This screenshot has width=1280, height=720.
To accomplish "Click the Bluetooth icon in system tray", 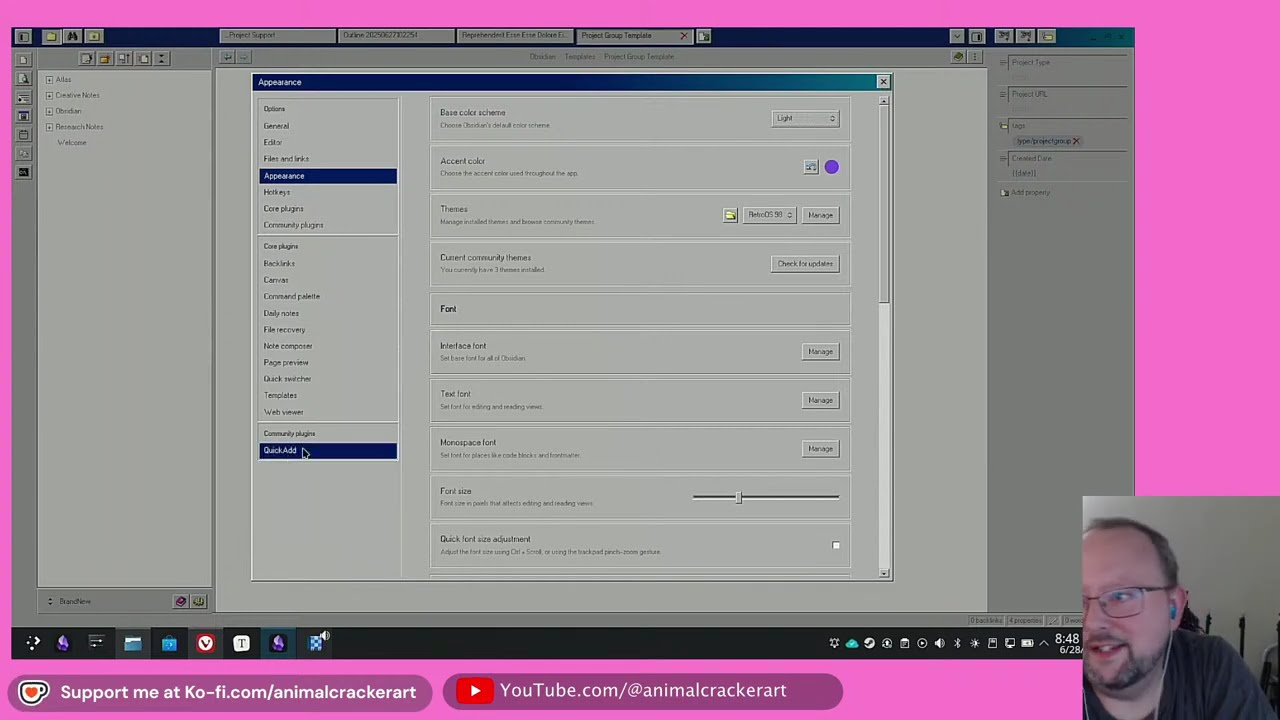I will pos(957,643).
